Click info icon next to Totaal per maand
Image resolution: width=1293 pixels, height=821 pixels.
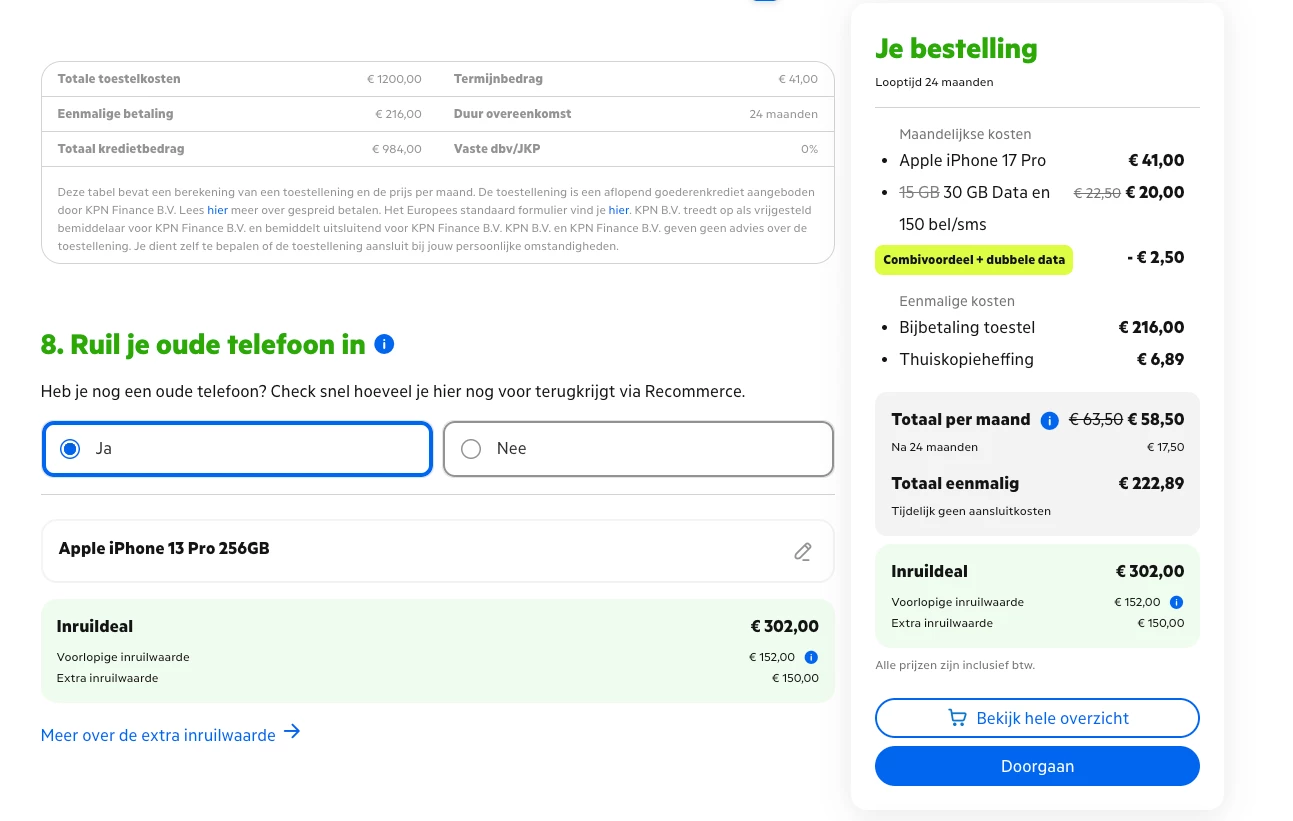click(1049, 420)
